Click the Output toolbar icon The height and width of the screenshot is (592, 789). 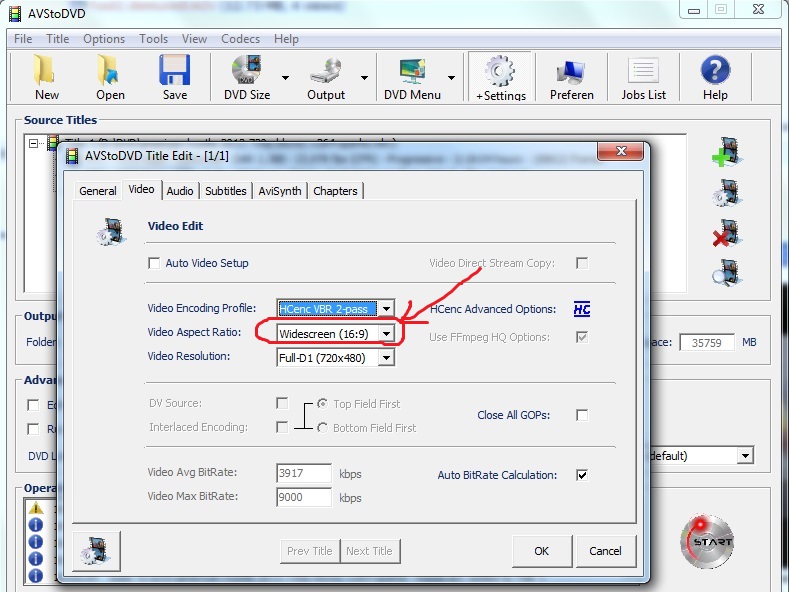(x=326, y=78)
